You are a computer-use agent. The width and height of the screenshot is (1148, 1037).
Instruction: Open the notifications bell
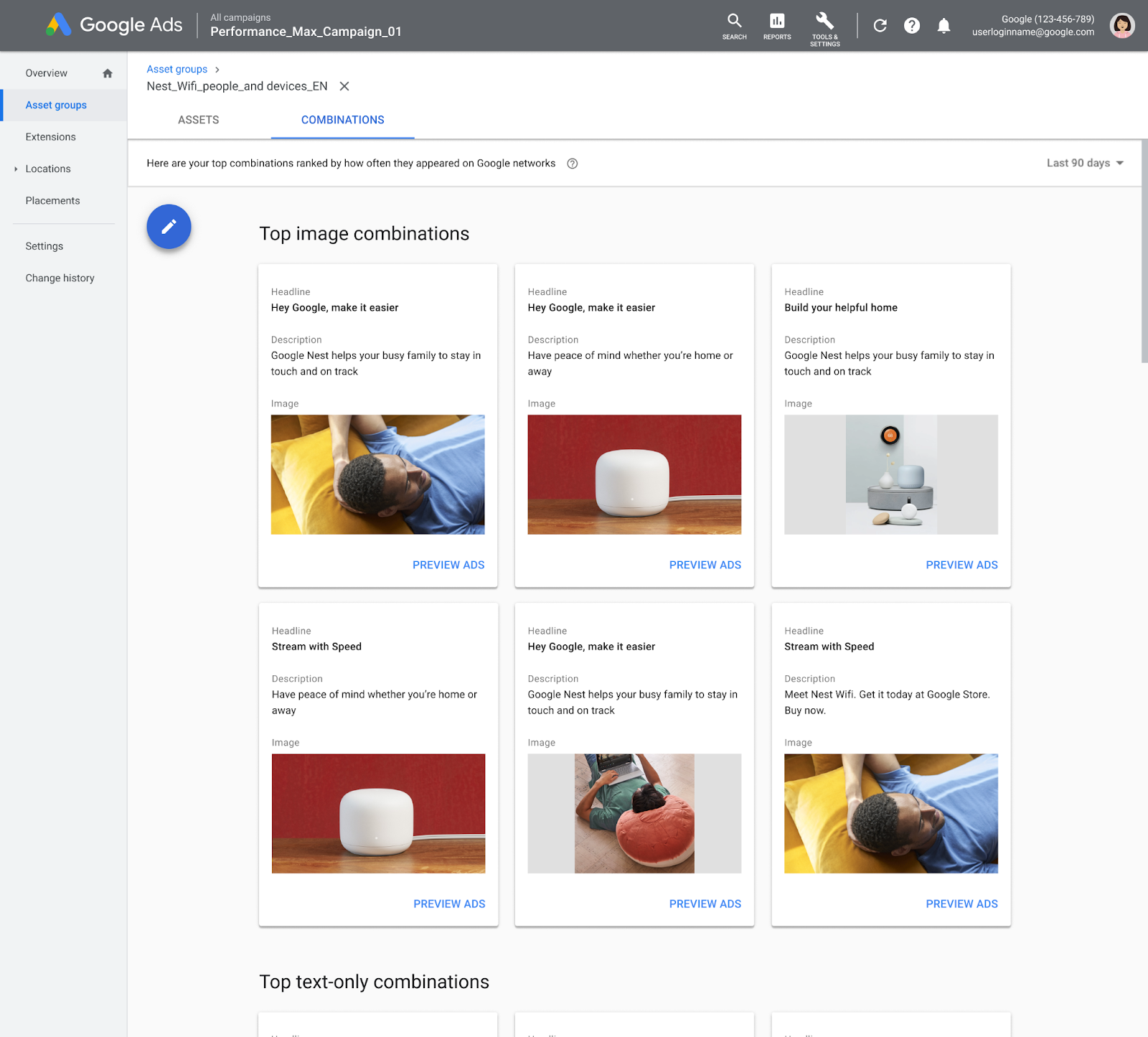click(944, 26)
